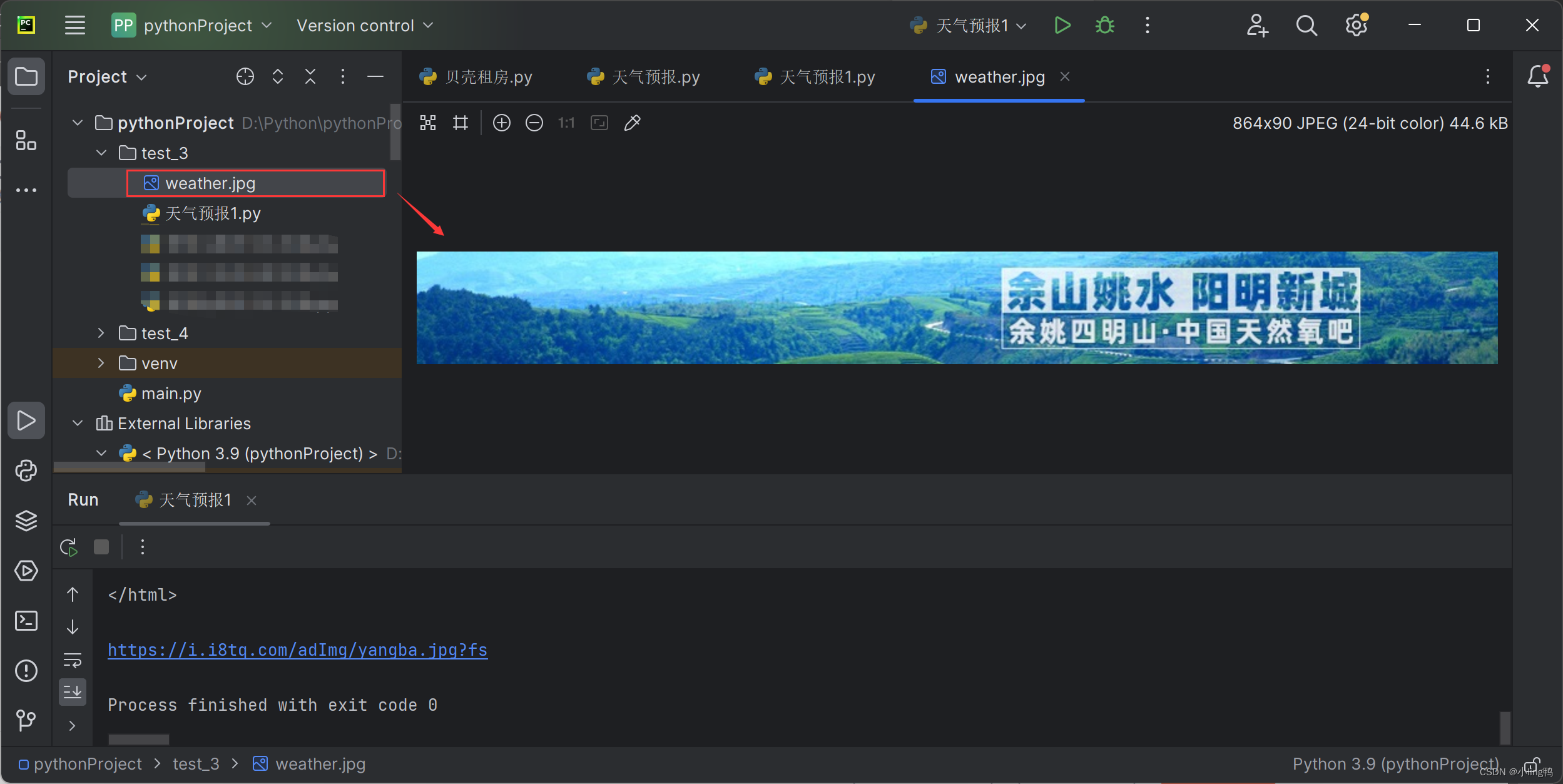Open the Python Packages tool window

tap(27, 521)
